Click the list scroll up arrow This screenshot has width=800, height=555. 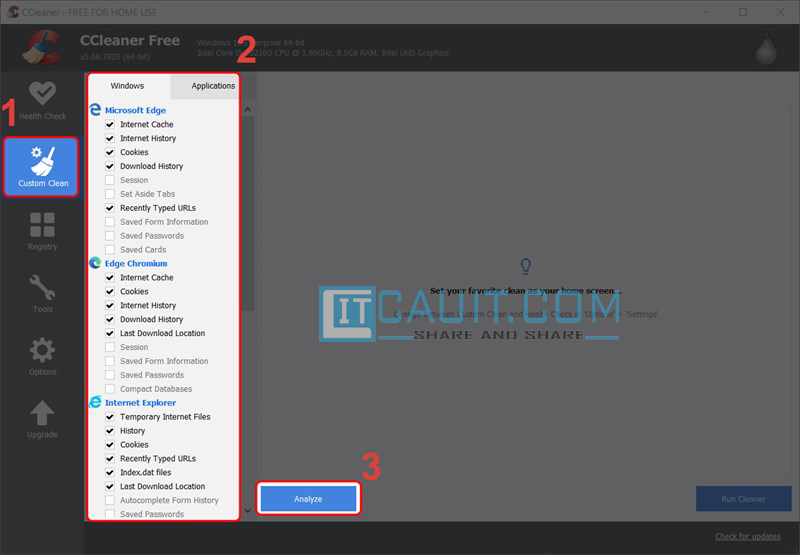click(247, 109)
